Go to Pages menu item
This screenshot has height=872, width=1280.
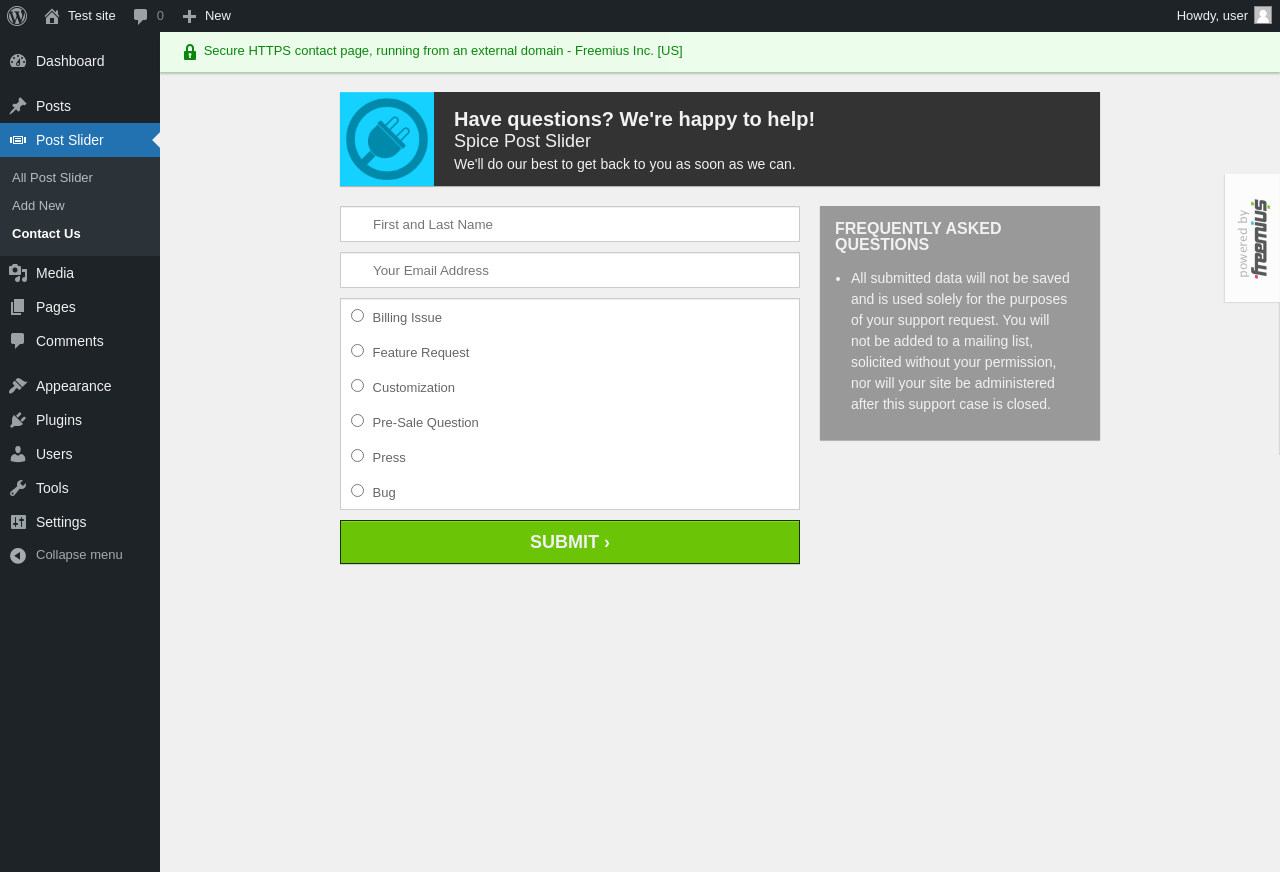click(x=80, y=307)
